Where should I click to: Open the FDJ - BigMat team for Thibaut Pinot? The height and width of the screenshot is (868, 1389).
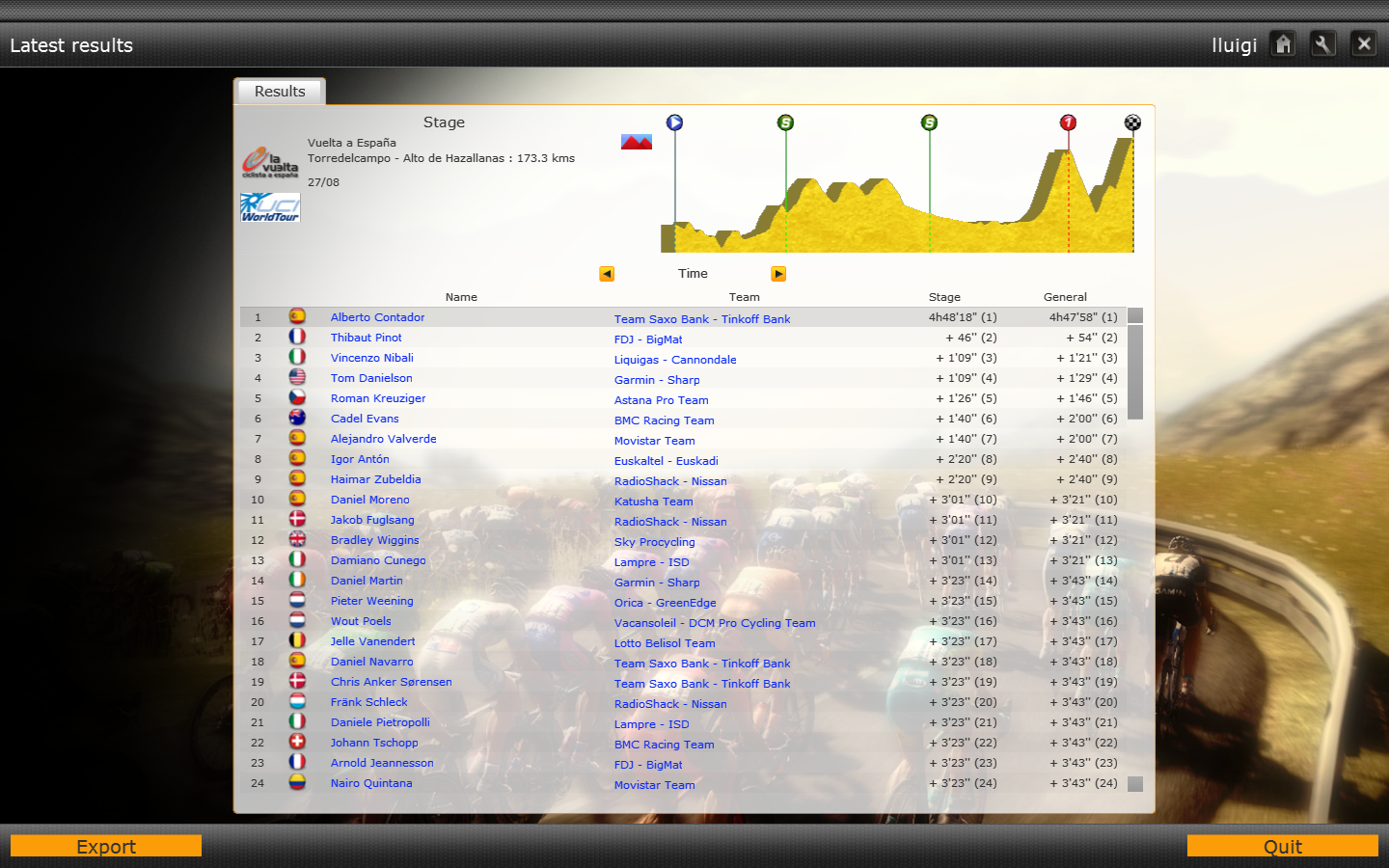(x=648, y=339)
